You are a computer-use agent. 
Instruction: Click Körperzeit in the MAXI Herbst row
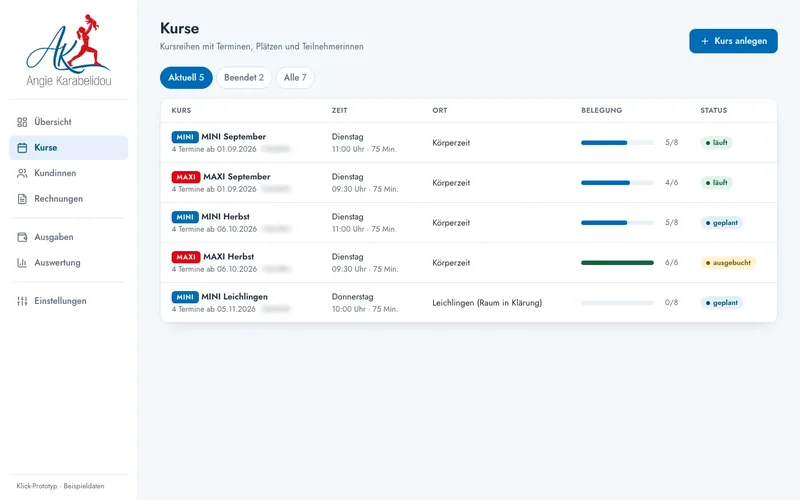click(x=451, y=263)
